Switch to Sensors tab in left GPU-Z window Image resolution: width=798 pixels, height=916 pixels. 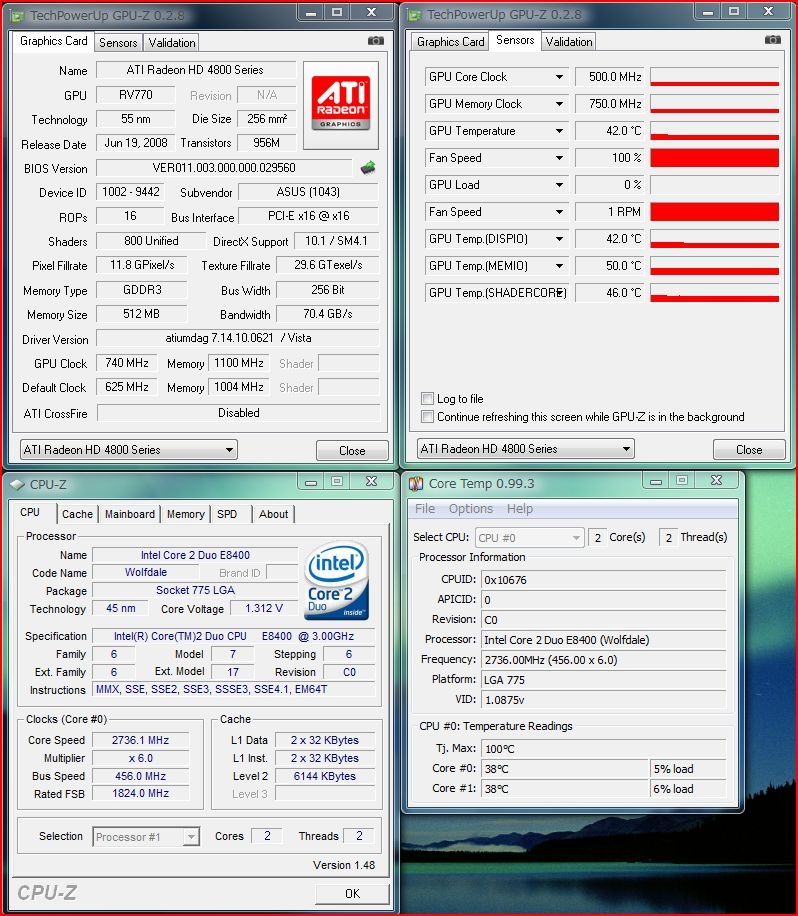[118, 43]
